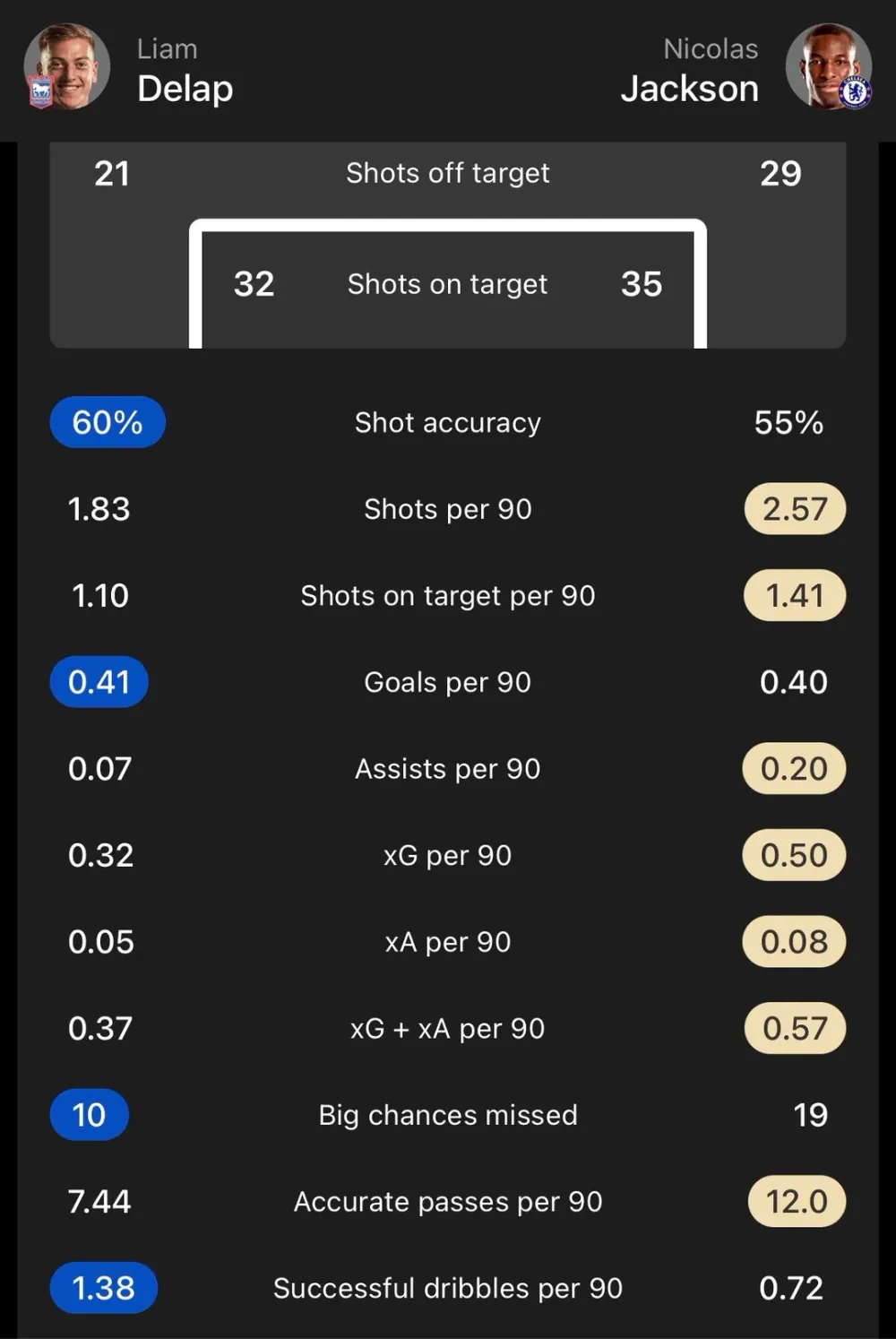896x1339 pixels.
Task: Open Liam Delap's profile photo
Action: (x=67, y=66)
